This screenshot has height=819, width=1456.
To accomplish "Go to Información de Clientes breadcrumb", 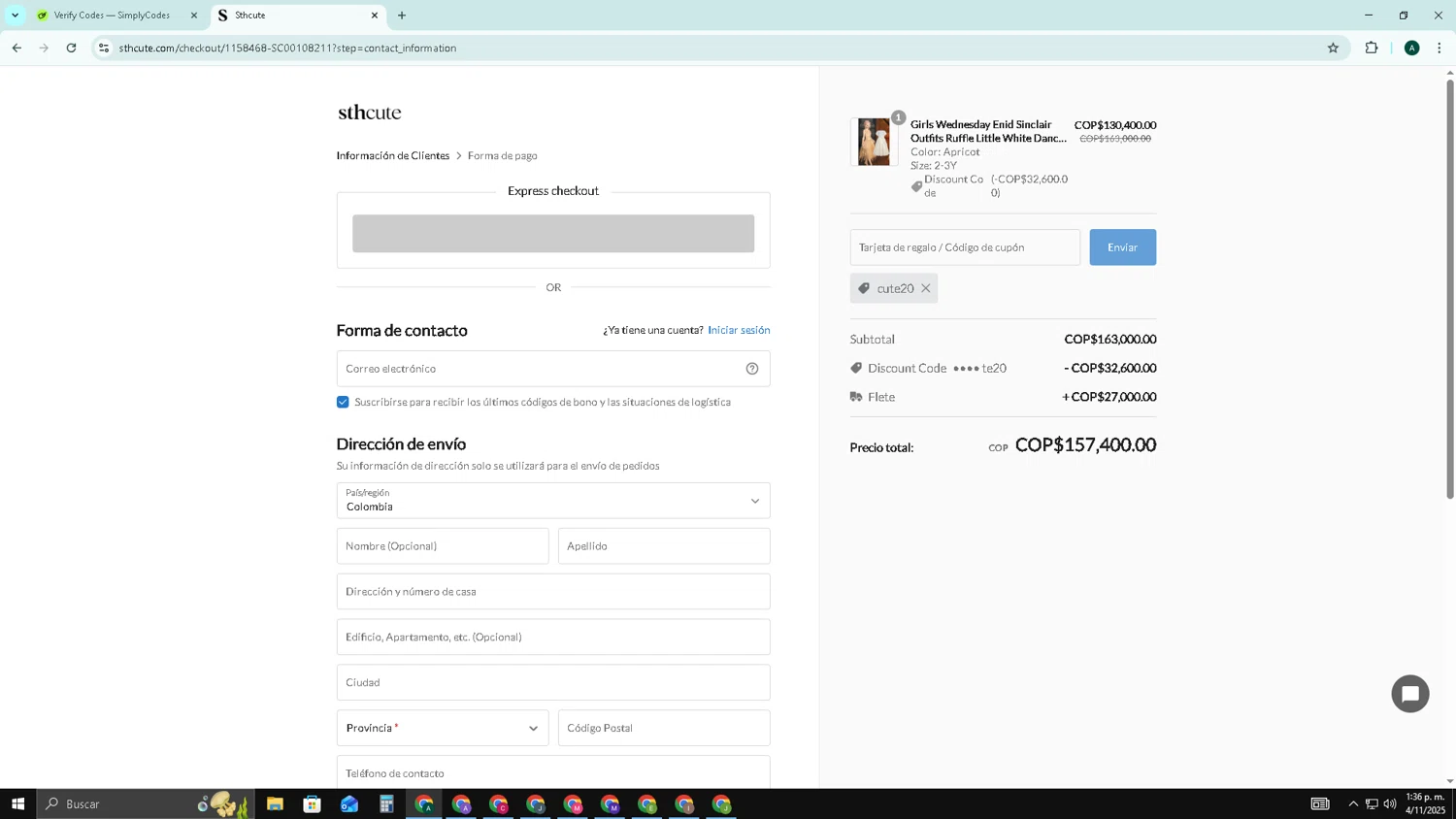I will tap(393, 155).
